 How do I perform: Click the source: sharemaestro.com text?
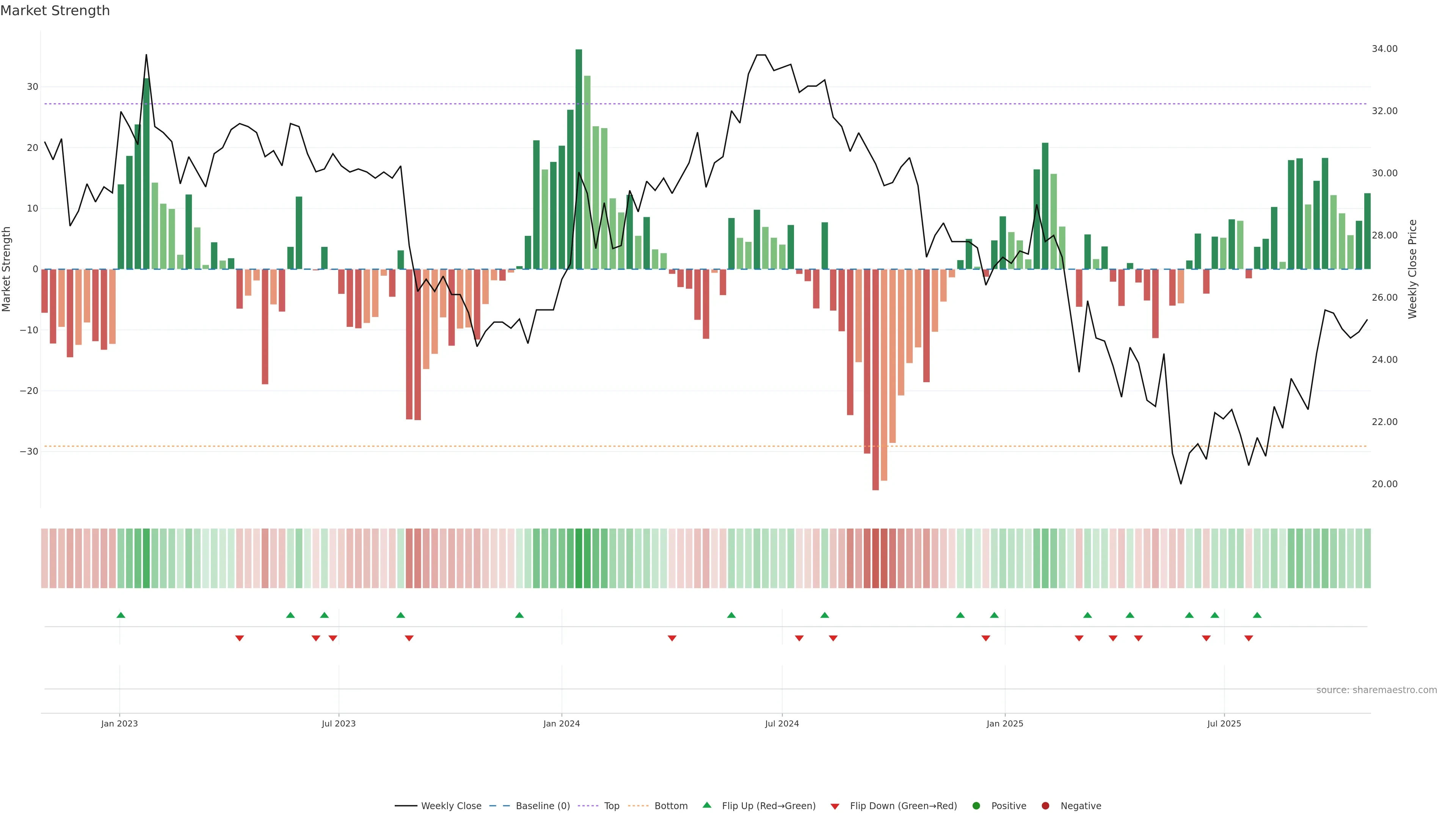1376,690
